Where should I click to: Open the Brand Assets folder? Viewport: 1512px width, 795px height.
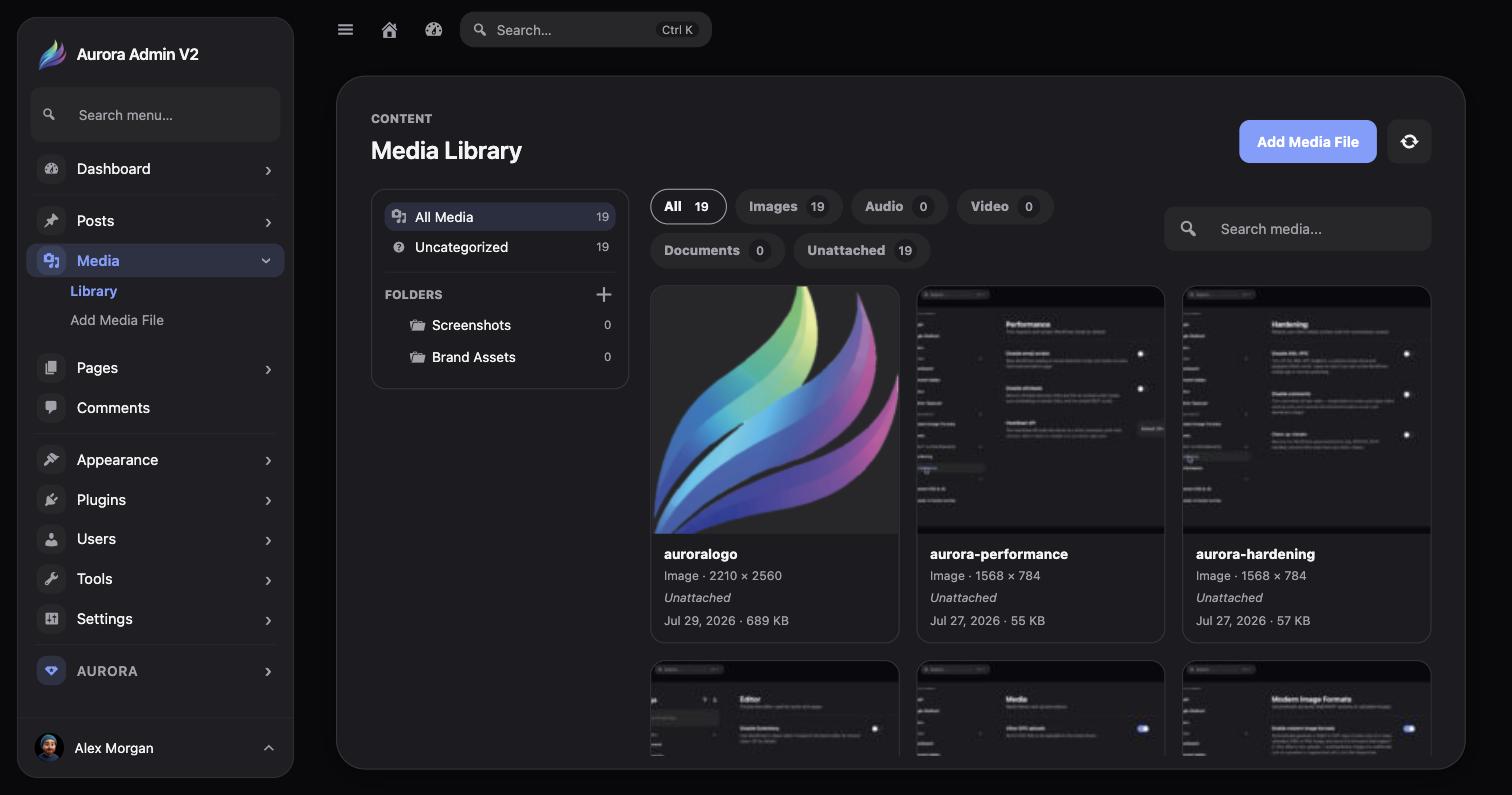click(500, 357)
